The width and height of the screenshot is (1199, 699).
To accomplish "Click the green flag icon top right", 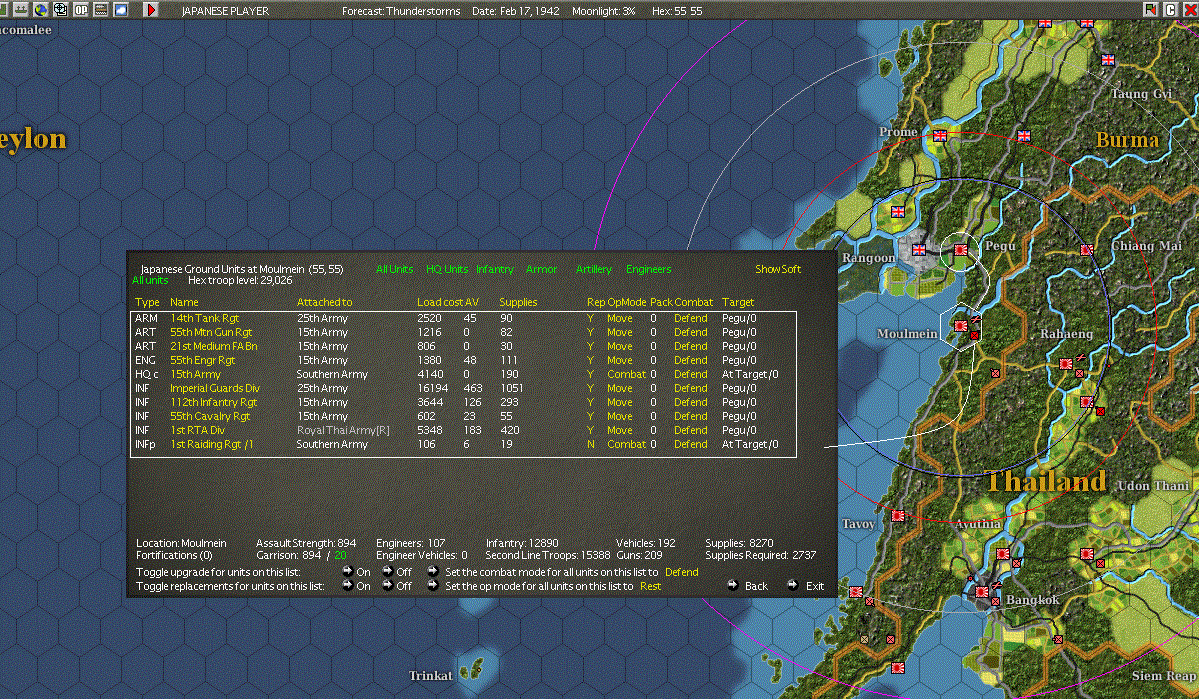I will (1150, 9).
